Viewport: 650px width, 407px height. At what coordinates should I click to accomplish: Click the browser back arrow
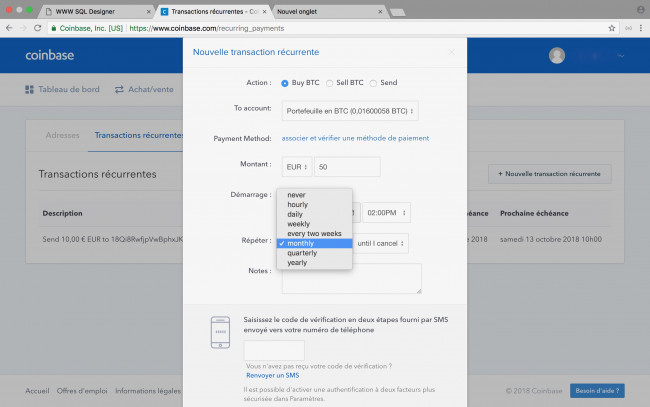9,28
